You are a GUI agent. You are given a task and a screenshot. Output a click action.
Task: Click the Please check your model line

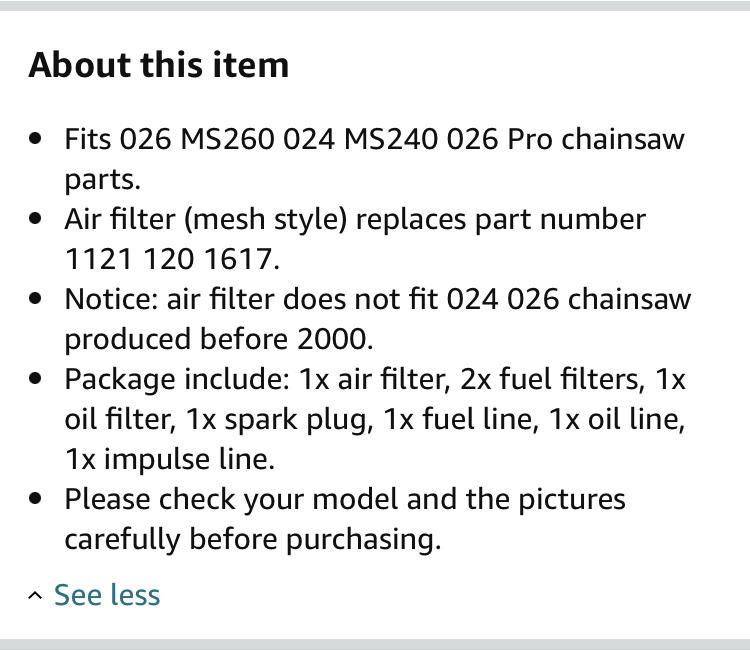coord(345,500)
